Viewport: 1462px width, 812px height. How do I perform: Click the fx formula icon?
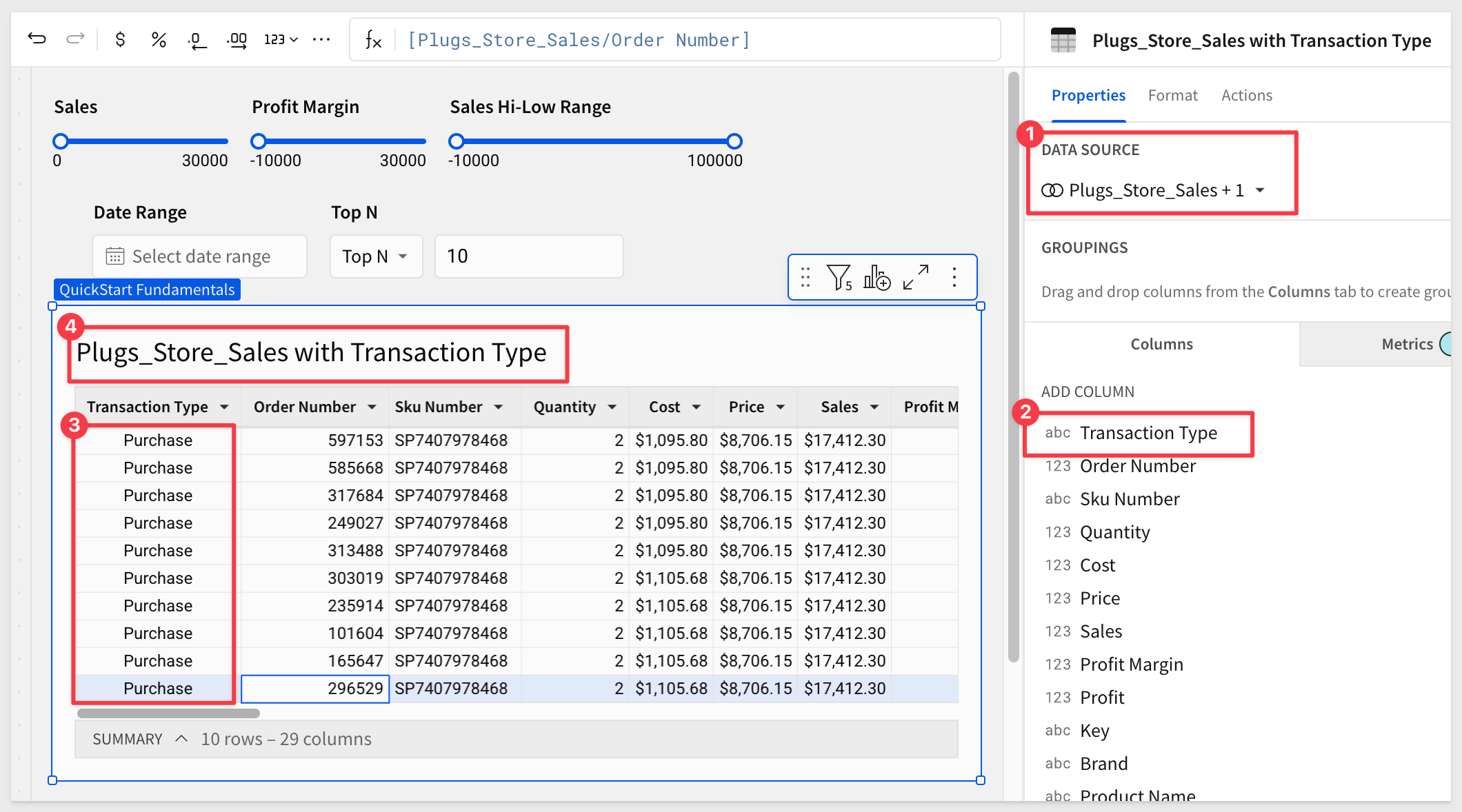click(373, 40)
